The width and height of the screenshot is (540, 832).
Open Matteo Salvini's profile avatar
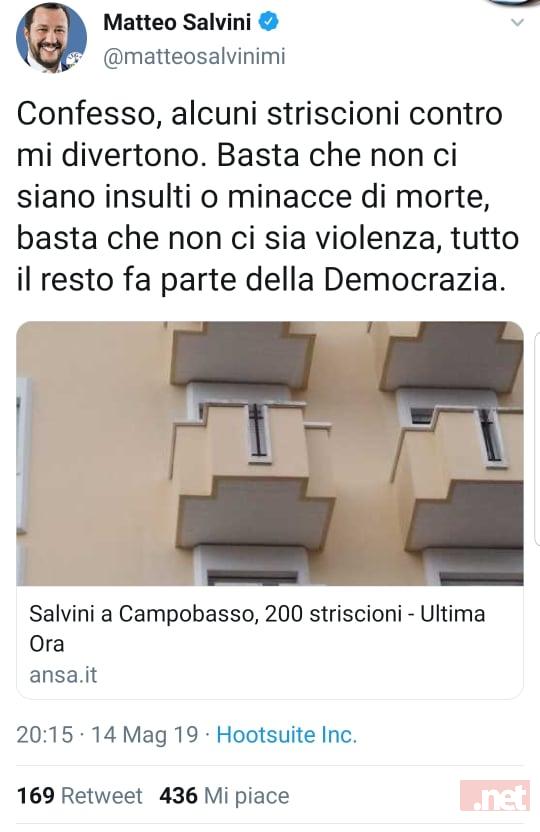click(51, 38)
